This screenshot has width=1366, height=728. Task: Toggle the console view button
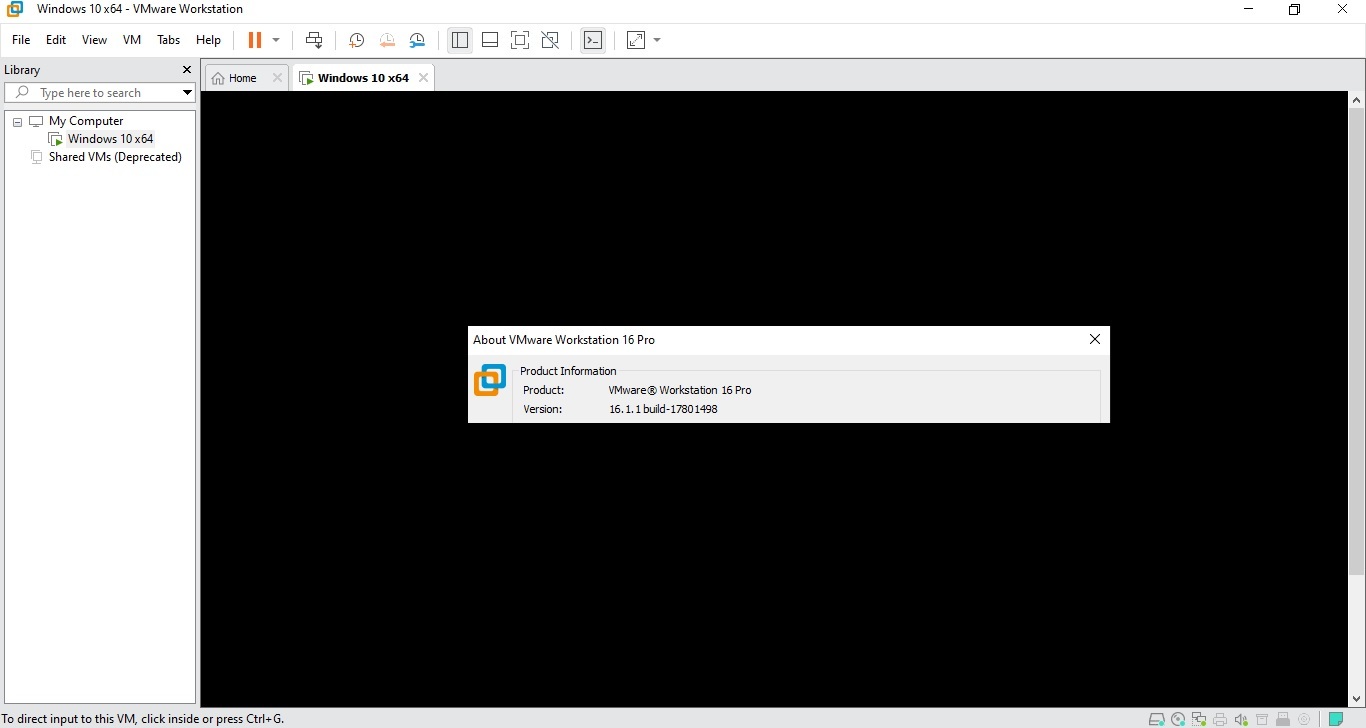tap(593, 40)
